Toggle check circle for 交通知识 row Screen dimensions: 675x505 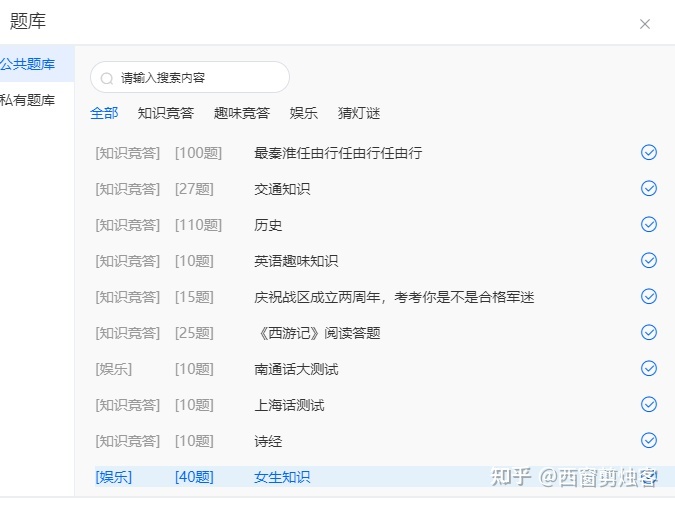coord(649,188)
